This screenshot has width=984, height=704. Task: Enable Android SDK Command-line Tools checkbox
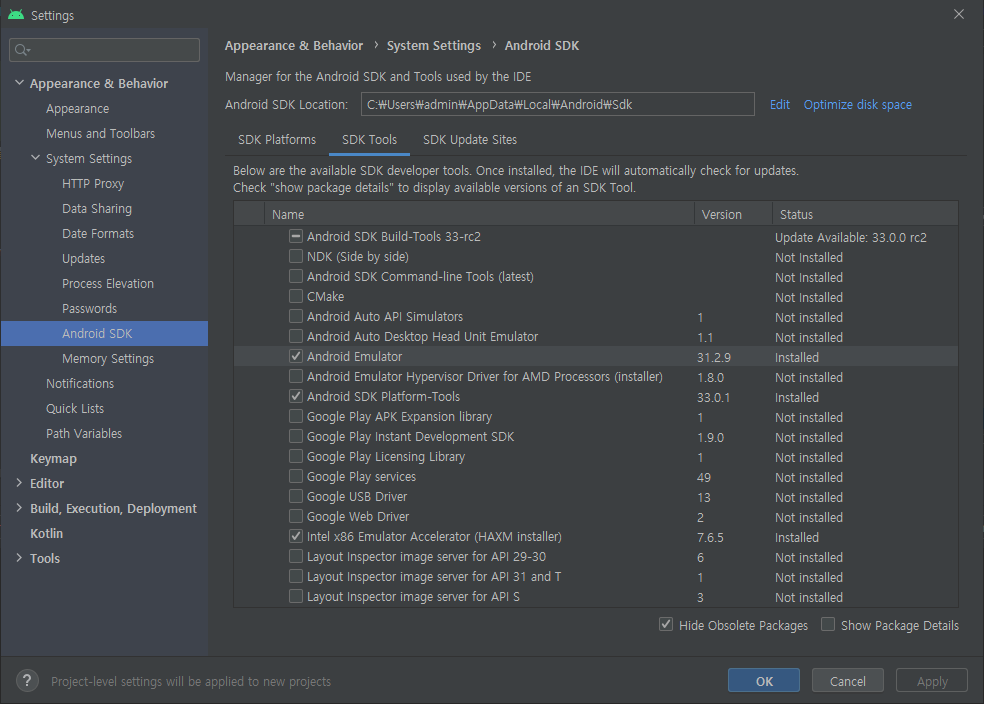pos(296,276)
